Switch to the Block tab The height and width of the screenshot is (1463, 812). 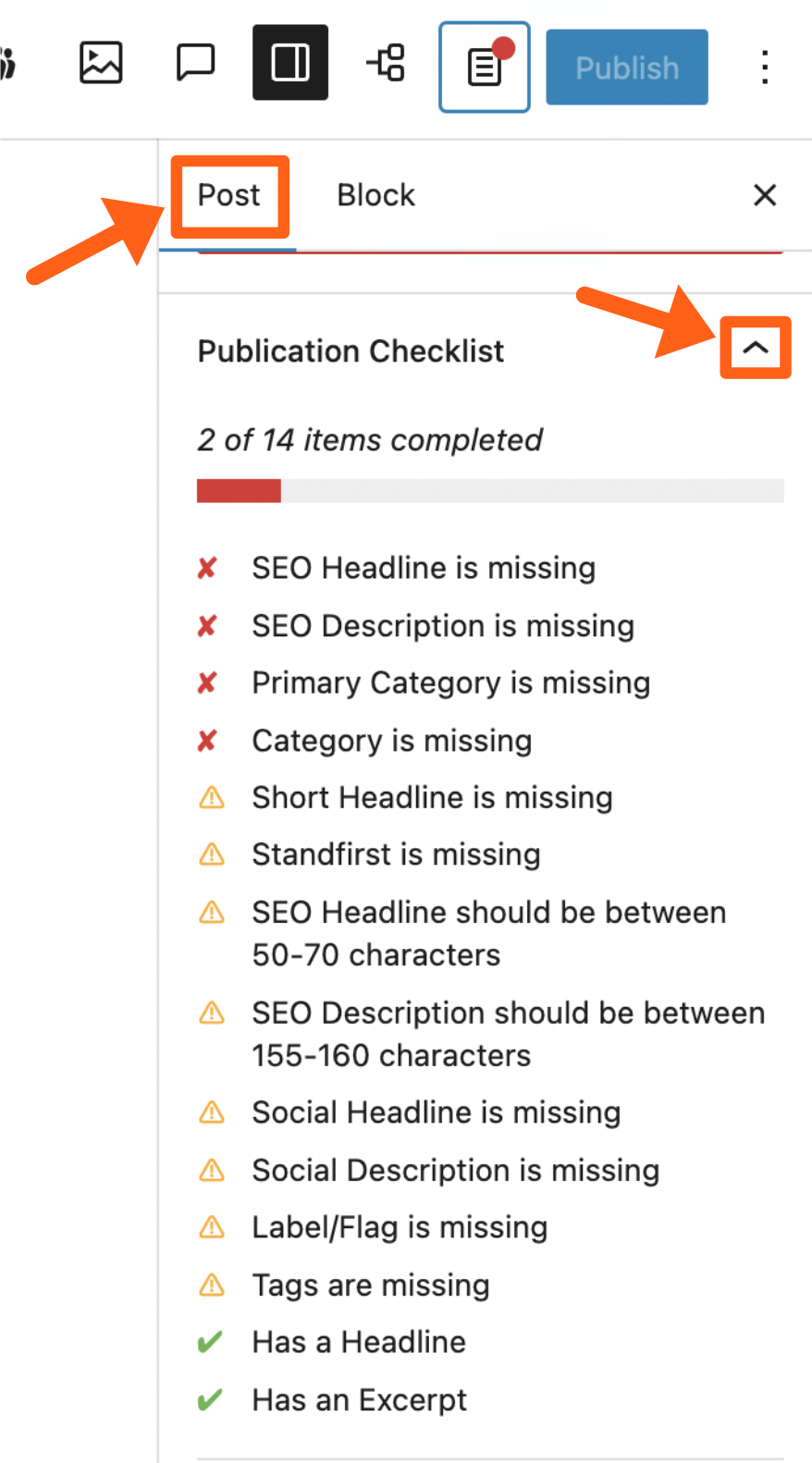pyautogui.click(x=375, y=195)
